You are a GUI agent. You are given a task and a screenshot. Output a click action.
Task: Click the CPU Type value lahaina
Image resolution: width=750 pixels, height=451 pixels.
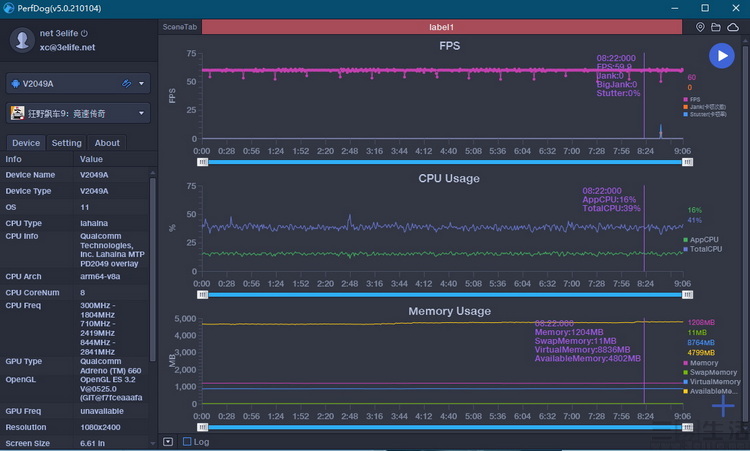(x=94, y=223)
